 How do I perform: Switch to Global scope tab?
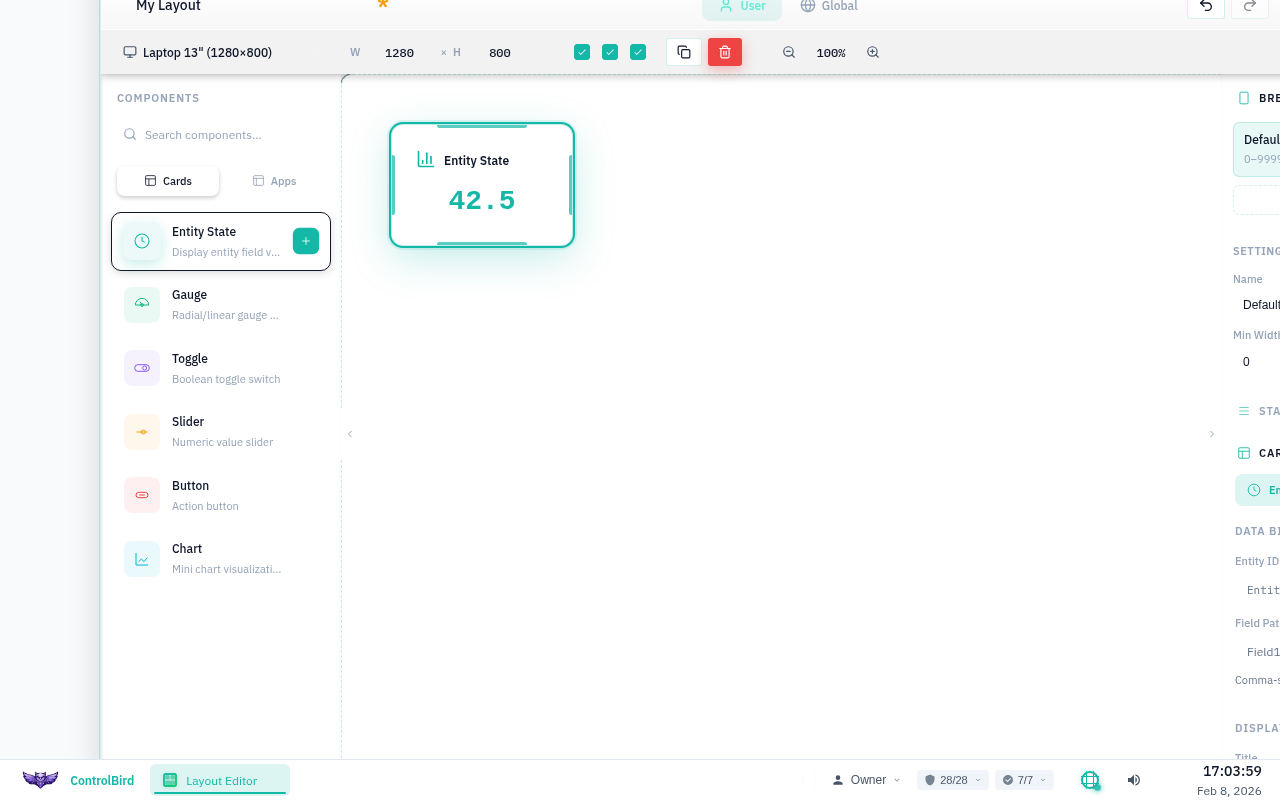[x=829, y=6]
